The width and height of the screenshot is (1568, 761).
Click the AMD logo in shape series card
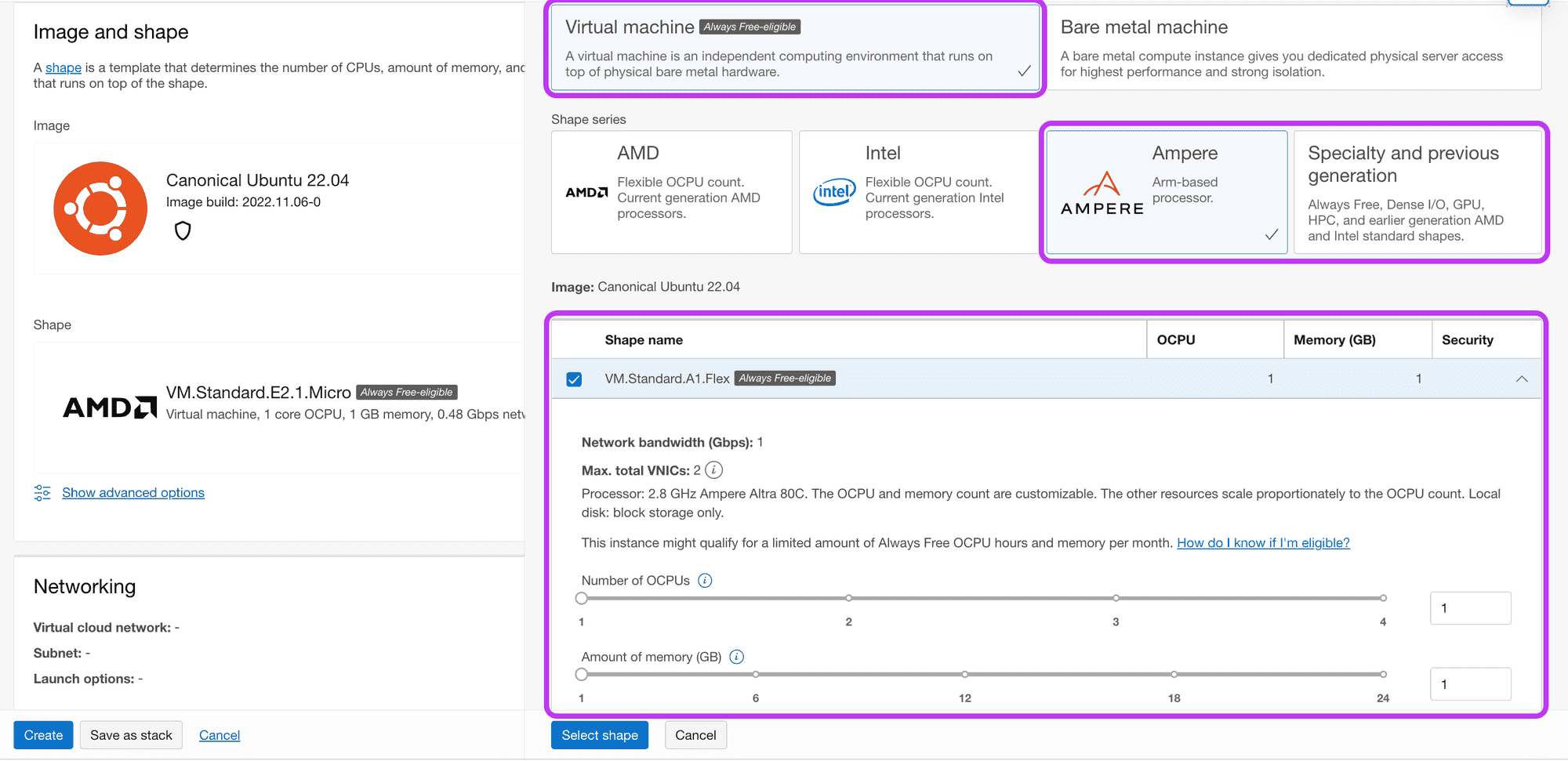pos(586,192)
